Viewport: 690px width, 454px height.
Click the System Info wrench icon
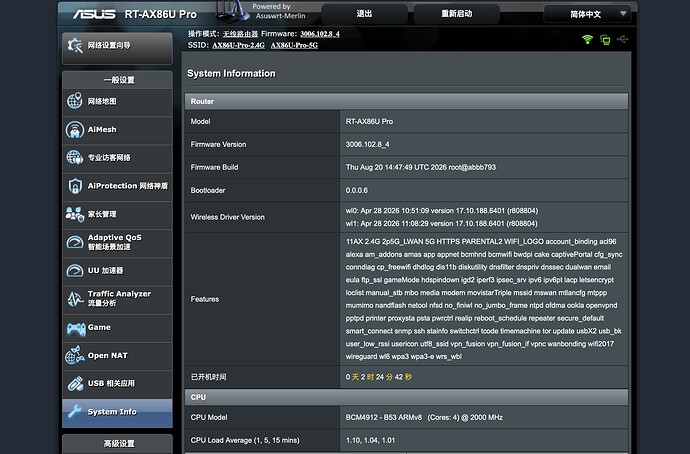click(74, 411)
